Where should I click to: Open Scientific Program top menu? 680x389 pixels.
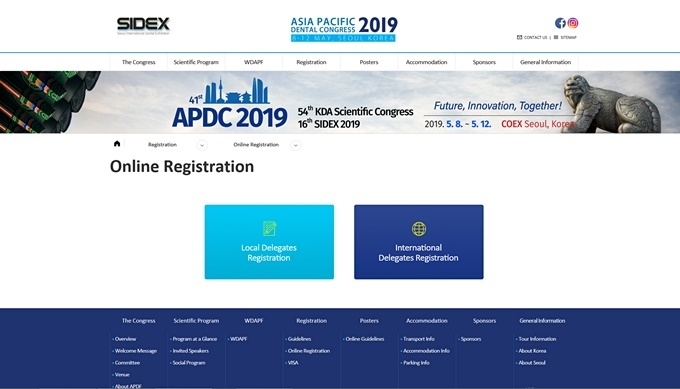click(x=196, y=62)
